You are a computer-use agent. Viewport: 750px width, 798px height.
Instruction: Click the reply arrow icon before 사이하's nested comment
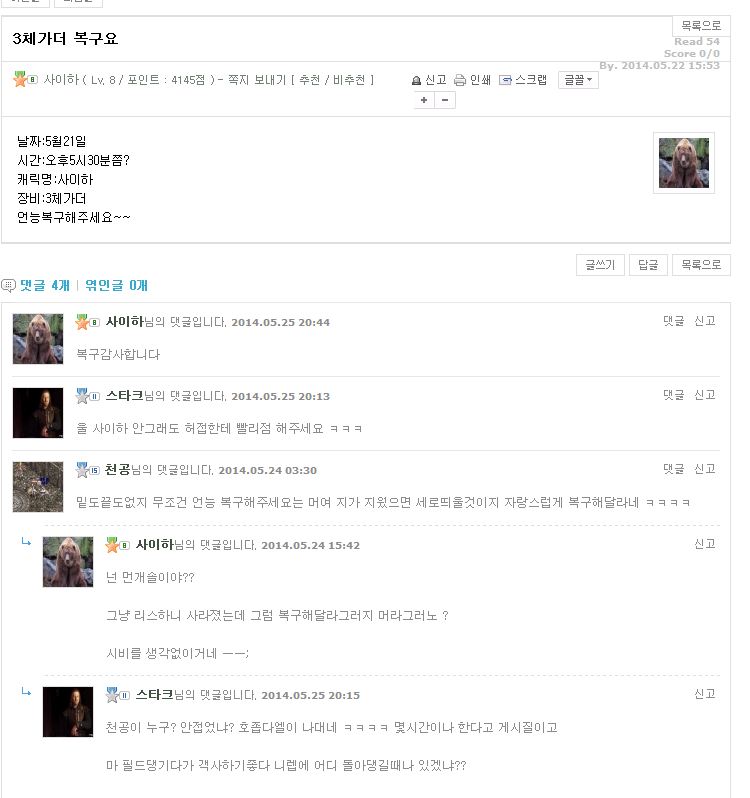coord(26,543)
